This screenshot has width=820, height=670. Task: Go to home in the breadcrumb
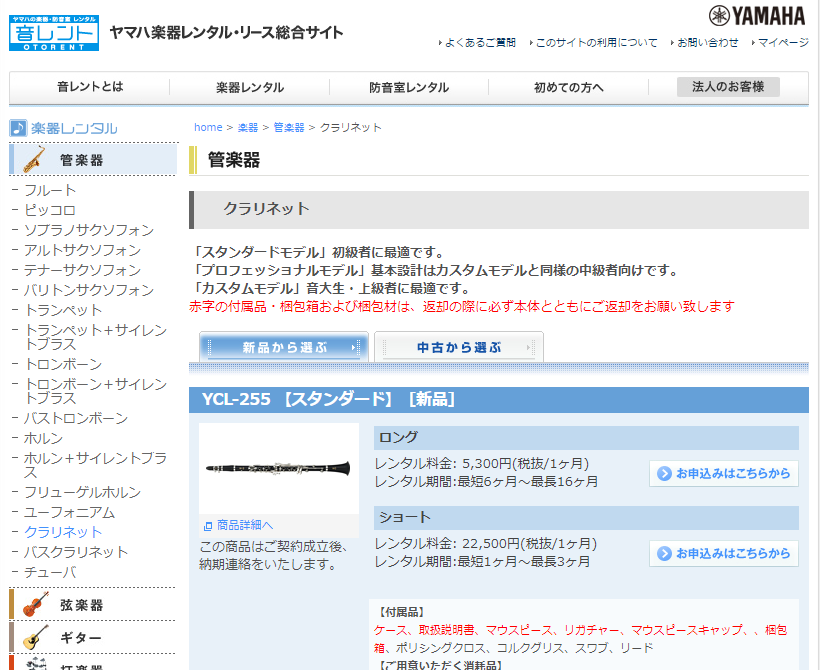click(208, 127)
